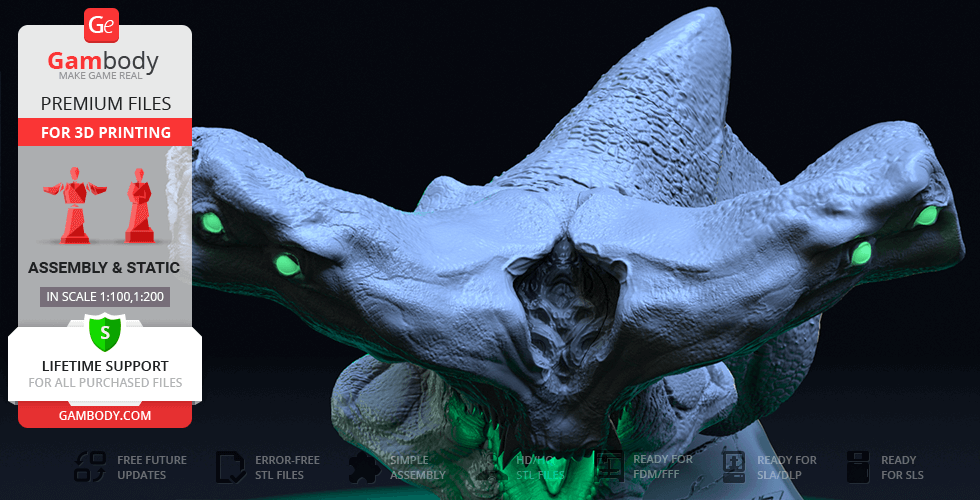Click the glowing green eye at far right

pos(927,215)
